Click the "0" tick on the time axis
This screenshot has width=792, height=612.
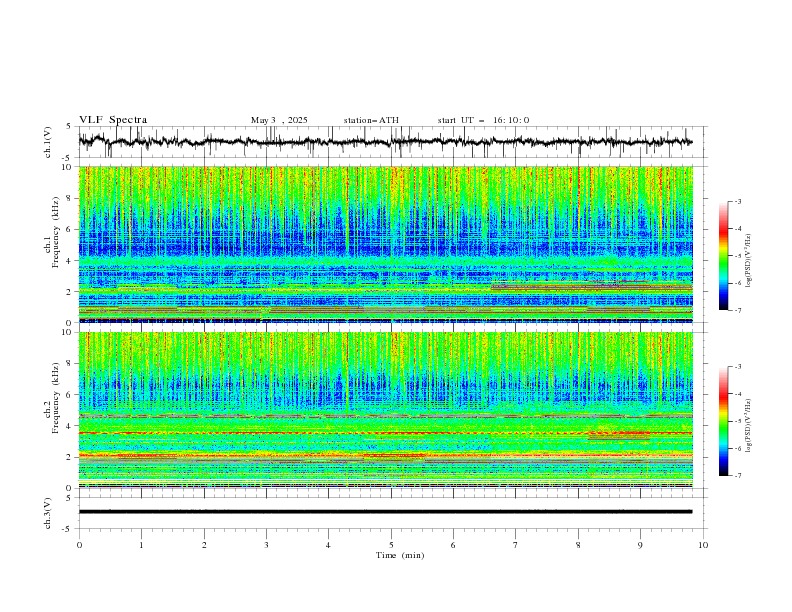(79, 545)
